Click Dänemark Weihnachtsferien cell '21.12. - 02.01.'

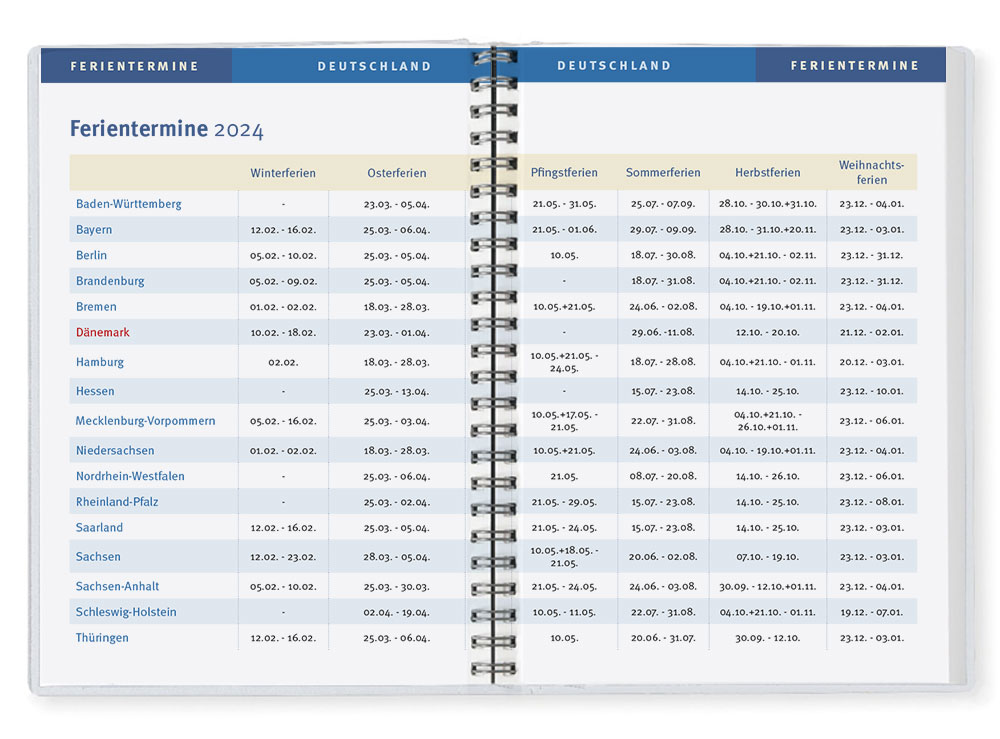(x=872, y=332)
